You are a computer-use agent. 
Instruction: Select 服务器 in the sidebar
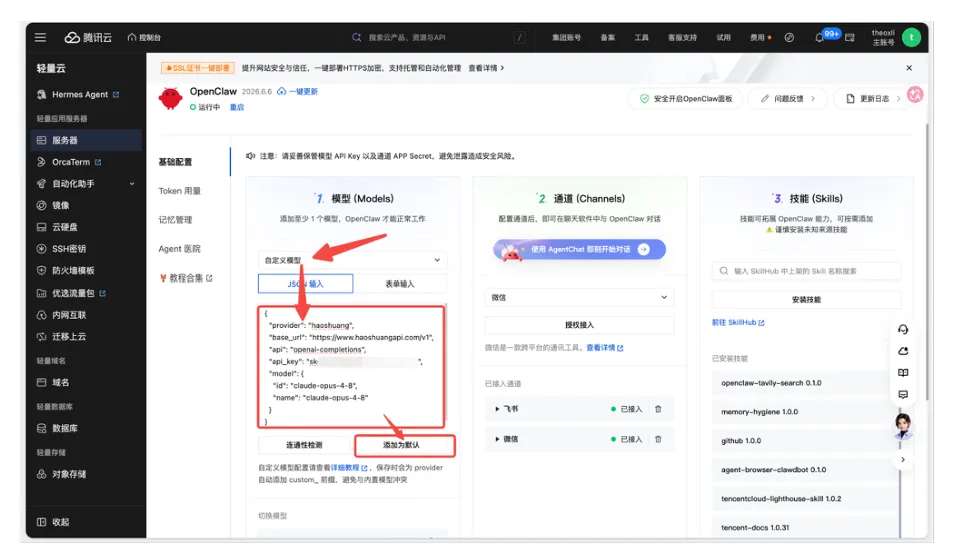point(86,140)
